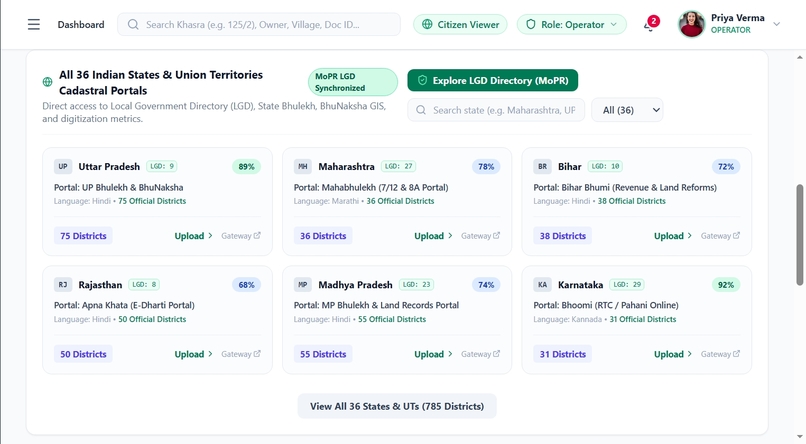The image size is (806, 444).
Task: Click the globe icon beside the section heading
Action: point(47,82)
